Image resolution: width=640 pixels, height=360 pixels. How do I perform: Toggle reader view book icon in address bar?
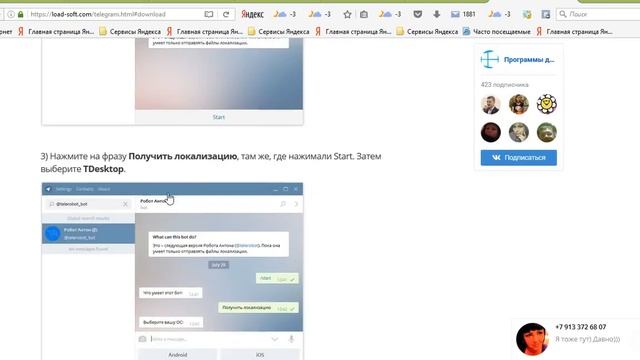(209, 14)
